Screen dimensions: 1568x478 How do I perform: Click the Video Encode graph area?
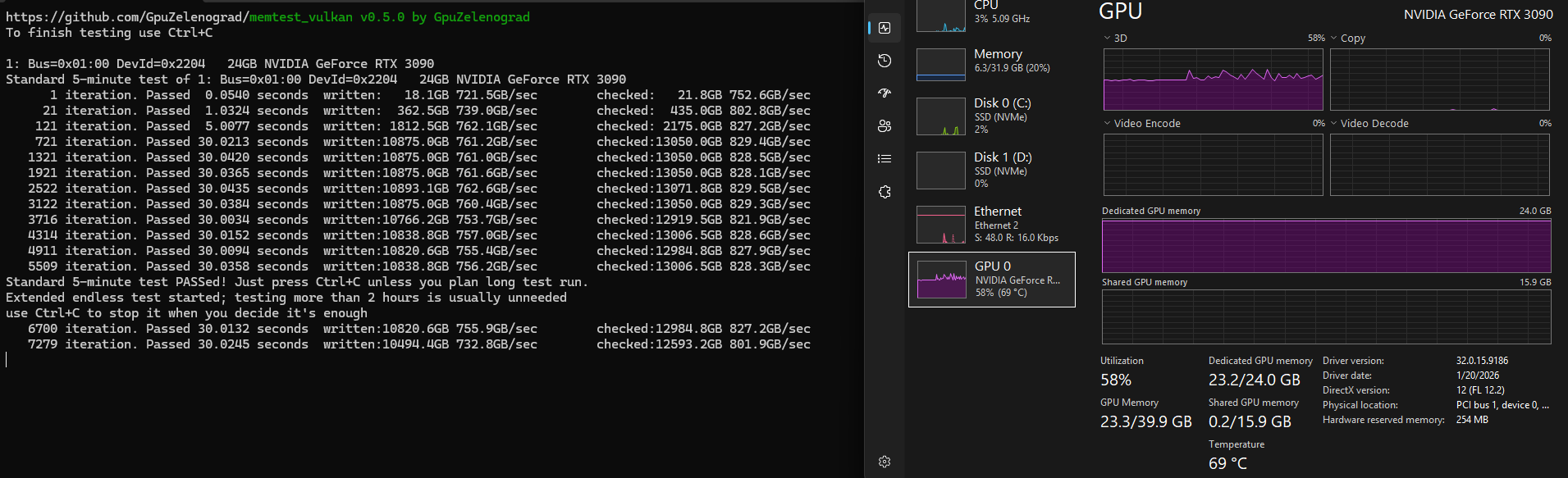click(x=1214, y=165)
